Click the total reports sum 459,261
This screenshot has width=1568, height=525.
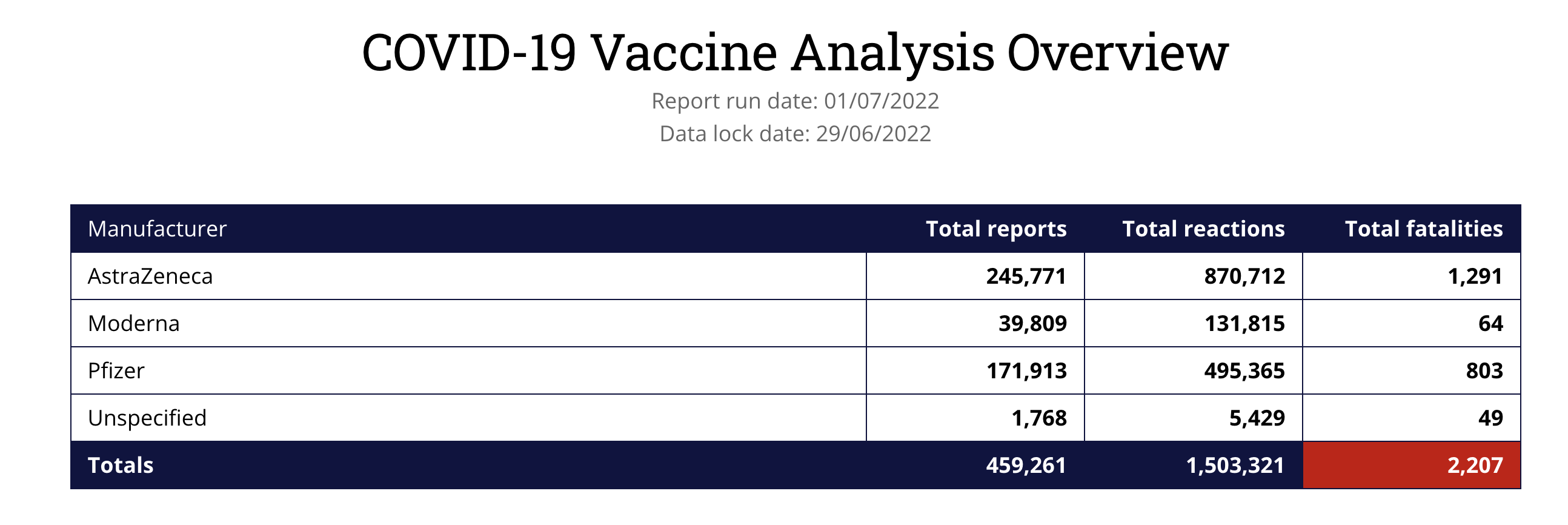tap(1026, 466)
